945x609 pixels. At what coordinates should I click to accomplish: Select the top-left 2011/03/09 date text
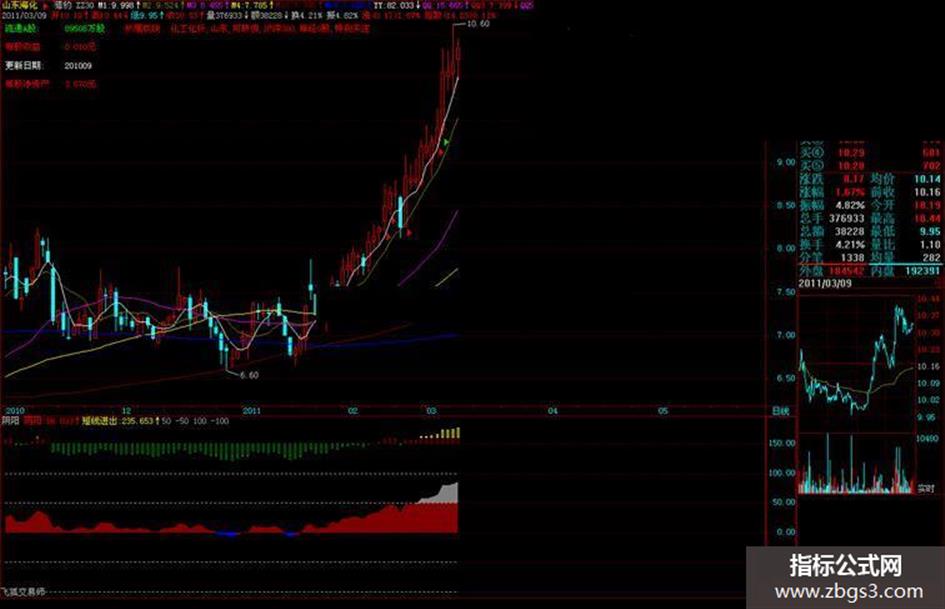click(x=25, y=15)
